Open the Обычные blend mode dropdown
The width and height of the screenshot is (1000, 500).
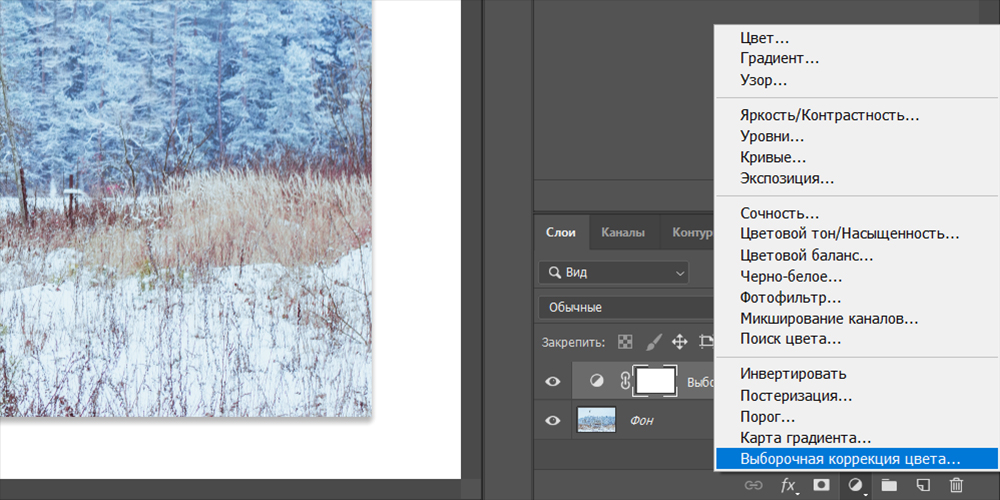point(626,307)
